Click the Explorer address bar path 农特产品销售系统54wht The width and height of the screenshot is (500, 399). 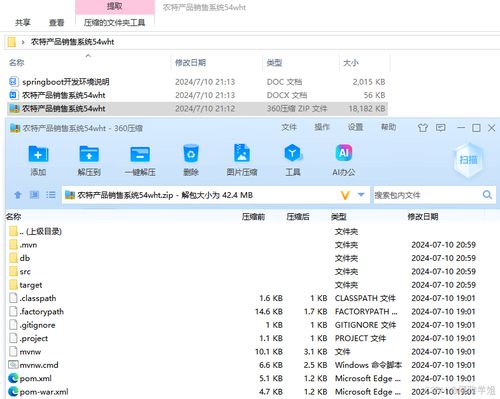coord(72,42)
